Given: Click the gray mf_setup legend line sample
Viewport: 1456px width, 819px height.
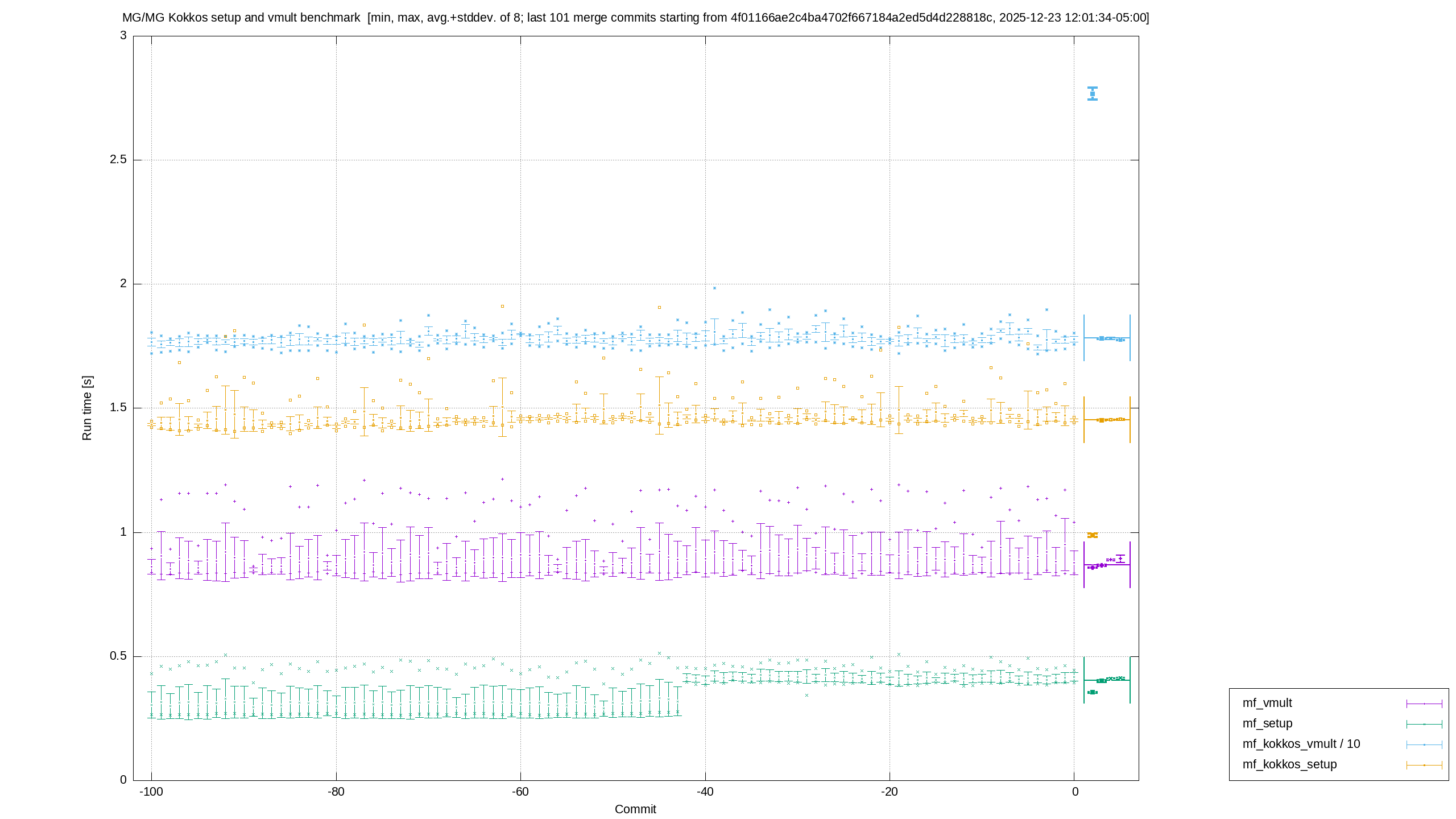Looking at the screenshot, I should coord(1424,724).
